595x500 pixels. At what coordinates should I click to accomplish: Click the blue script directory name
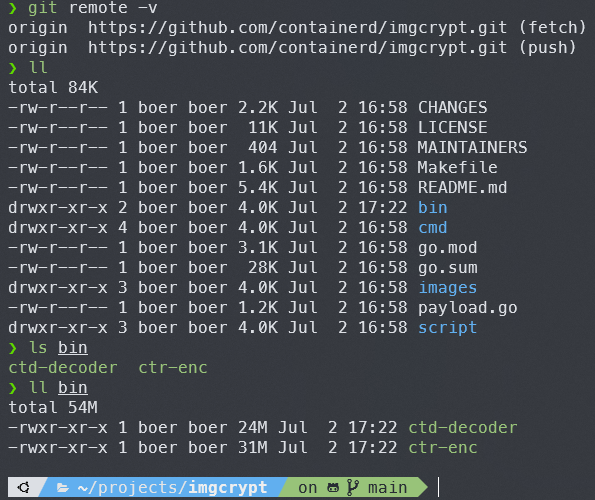tap(447, 328)
